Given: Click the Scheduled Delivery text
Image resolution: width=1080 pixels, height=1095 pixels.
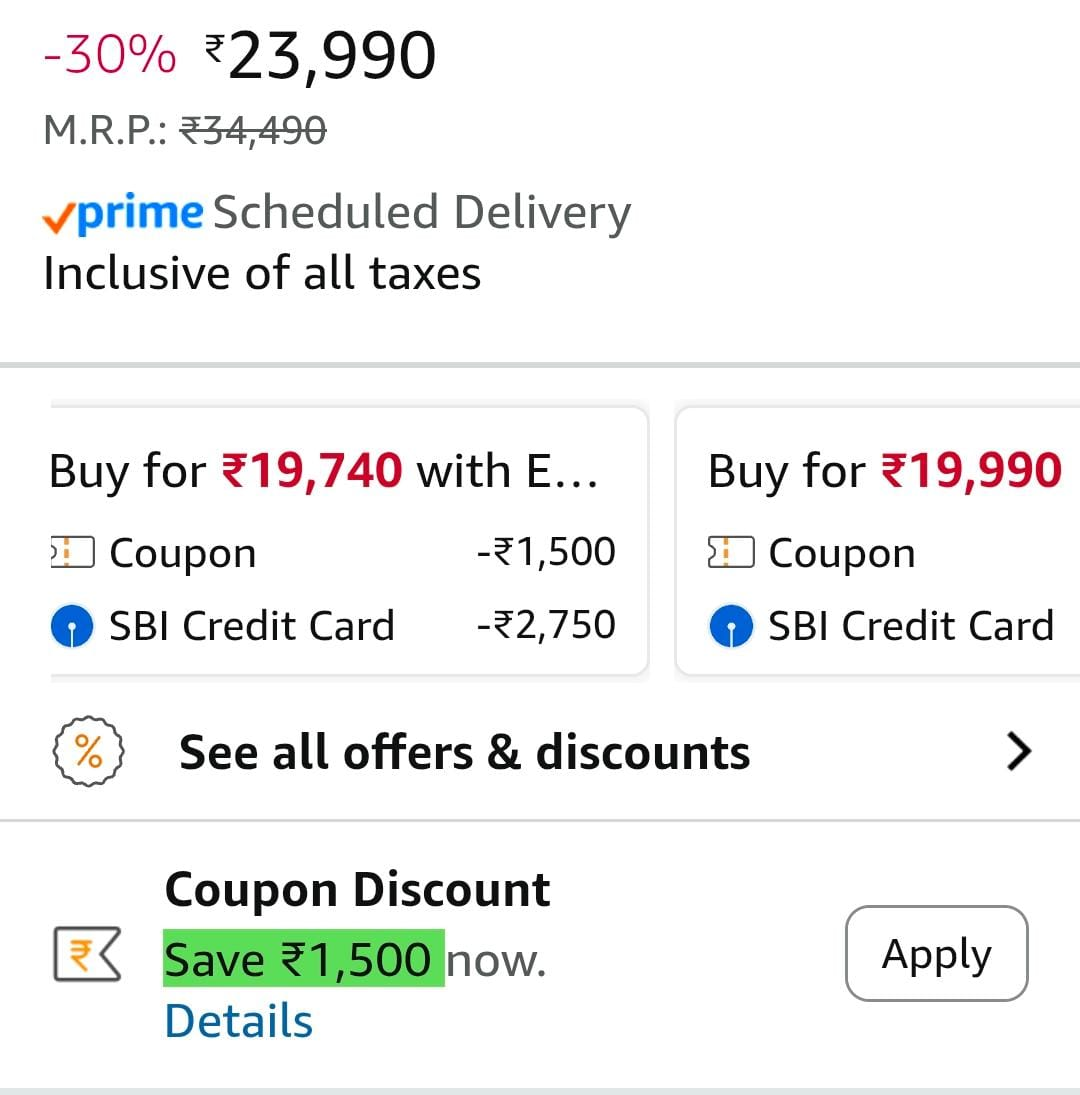Looking at the screenshot, I should pyautogui.click(x=421, y=213).
